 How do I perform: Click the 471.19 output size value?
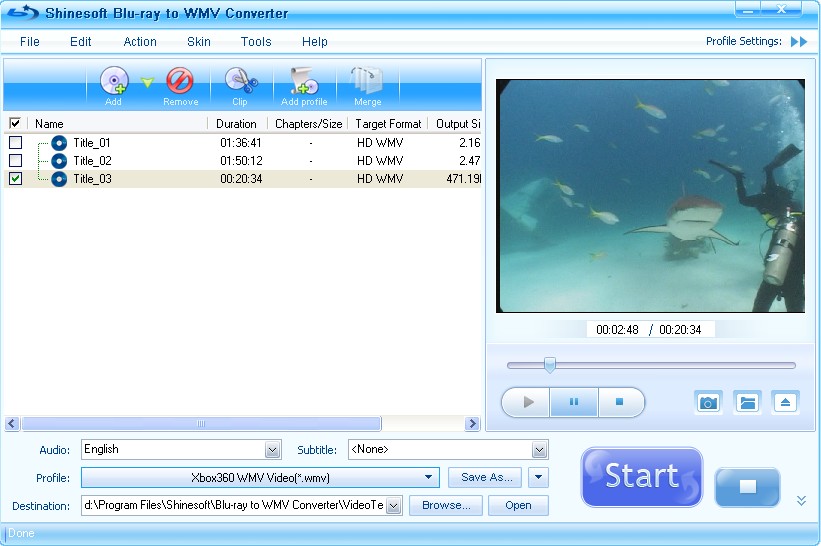tap(463, 179)
